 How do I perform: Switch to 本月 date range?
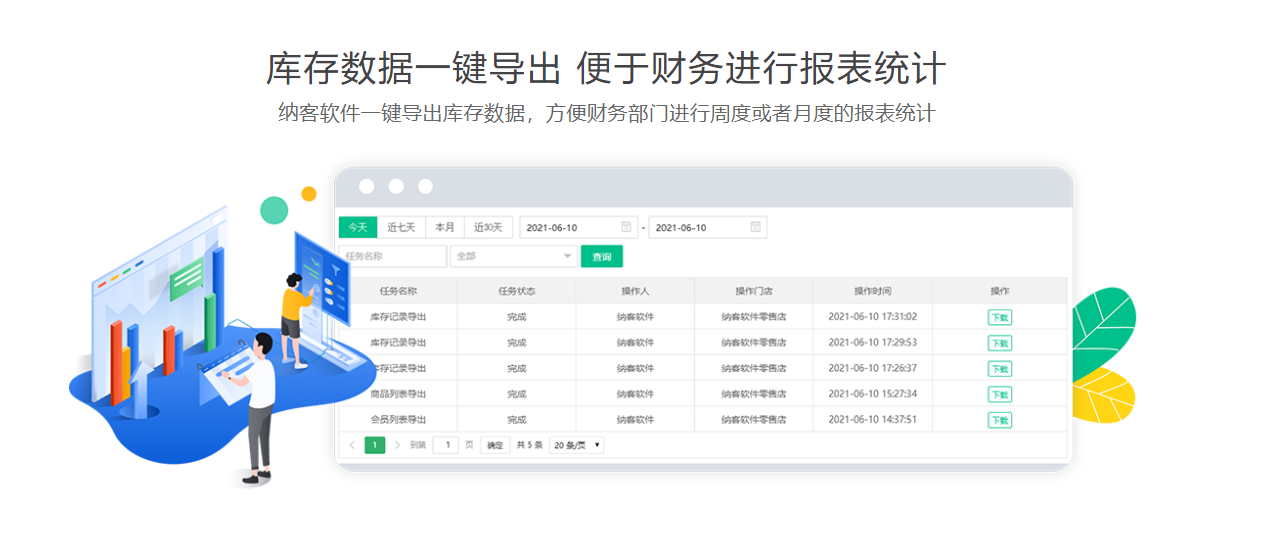[x=445, y=227]
